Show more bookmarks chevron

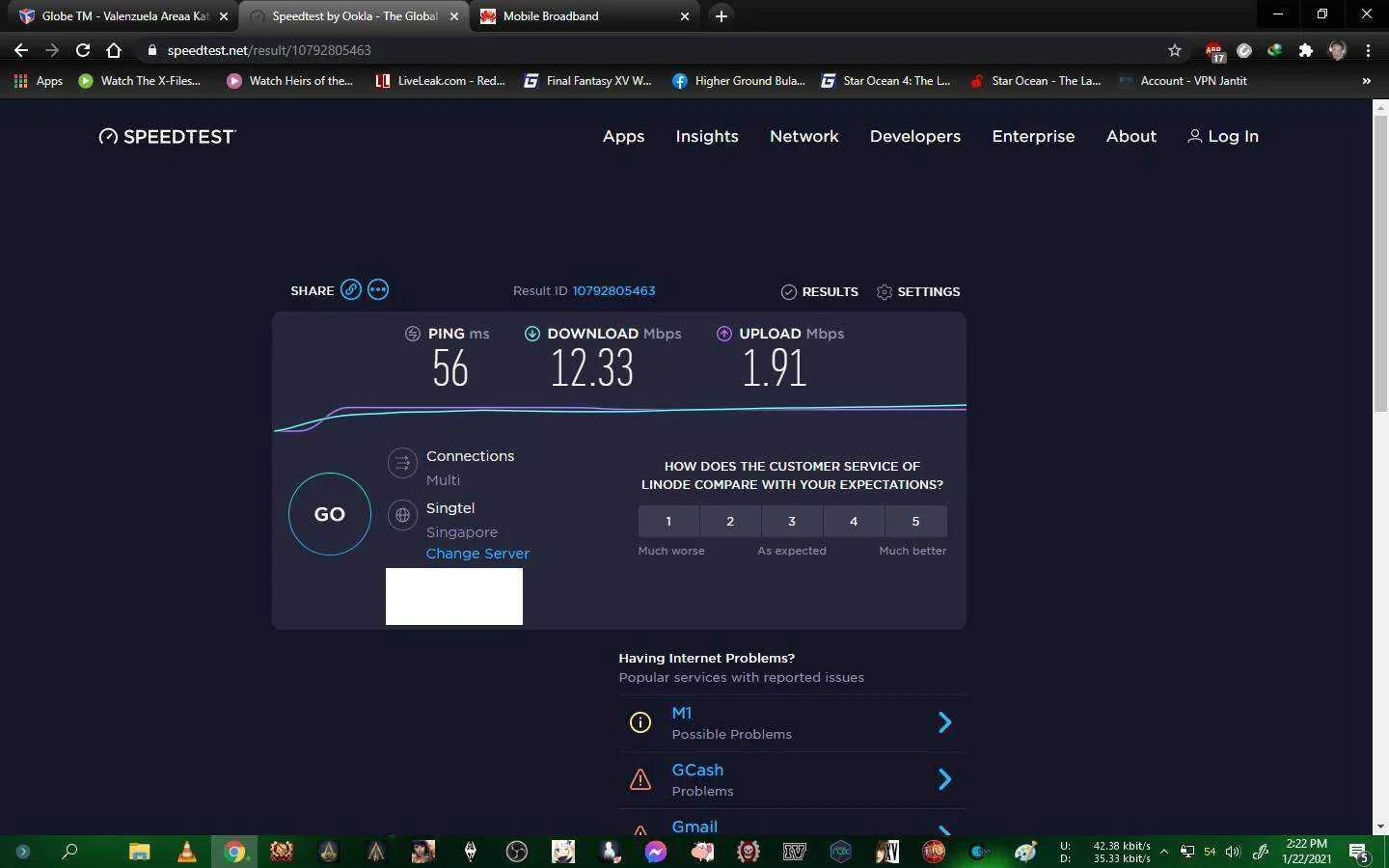click(1366, 81)
